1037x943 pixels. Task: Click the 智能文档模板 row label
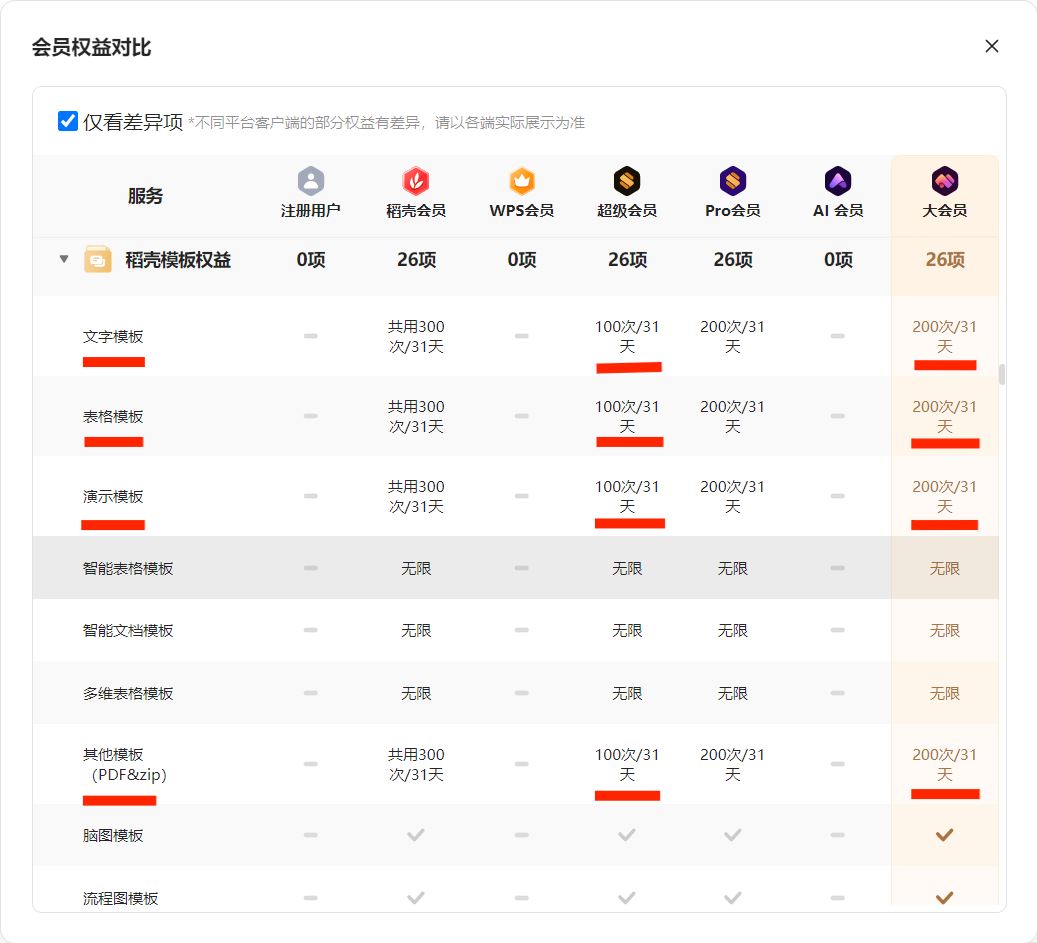[128, 631]
